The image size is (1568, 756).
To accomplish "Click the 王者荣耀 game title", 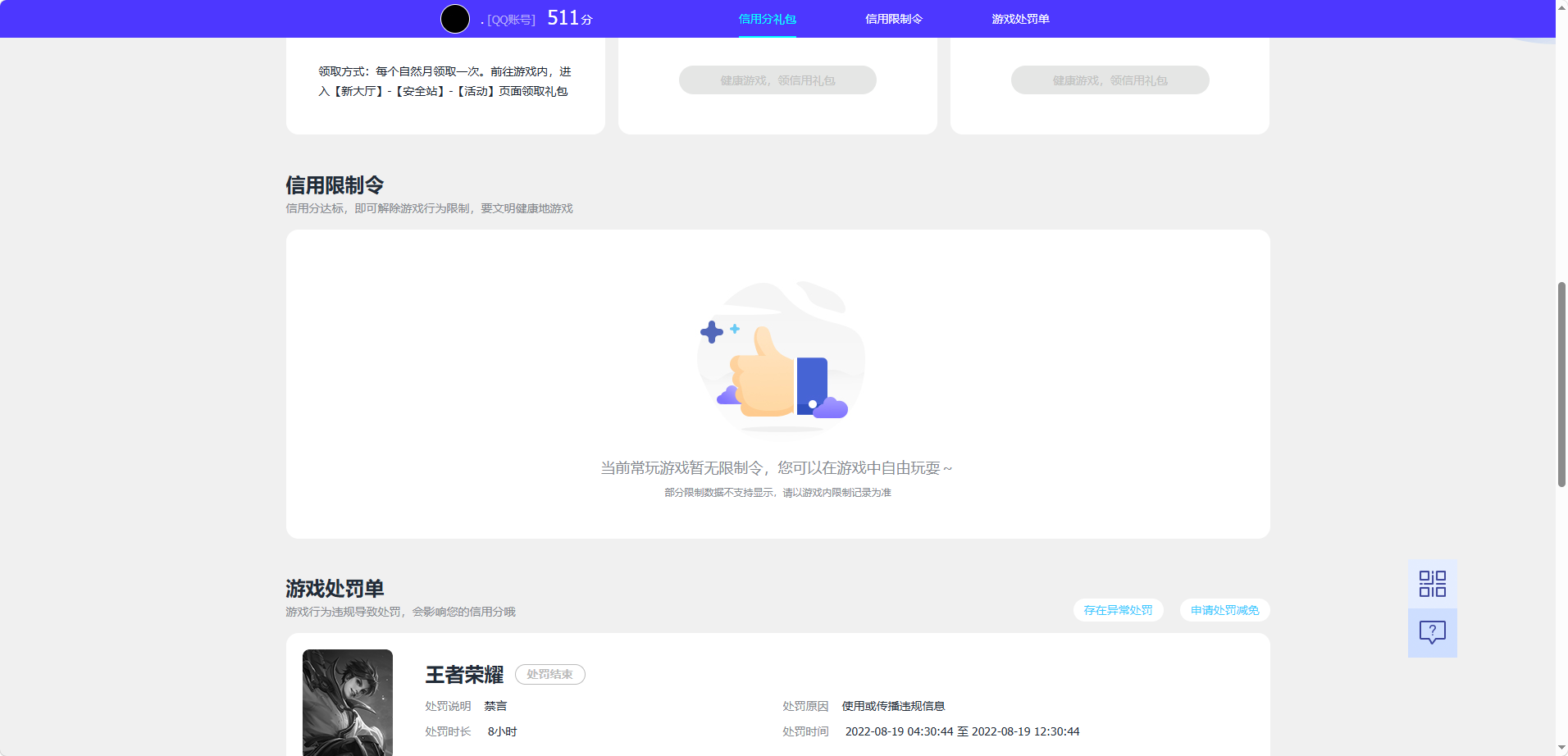I will point(464,675).
